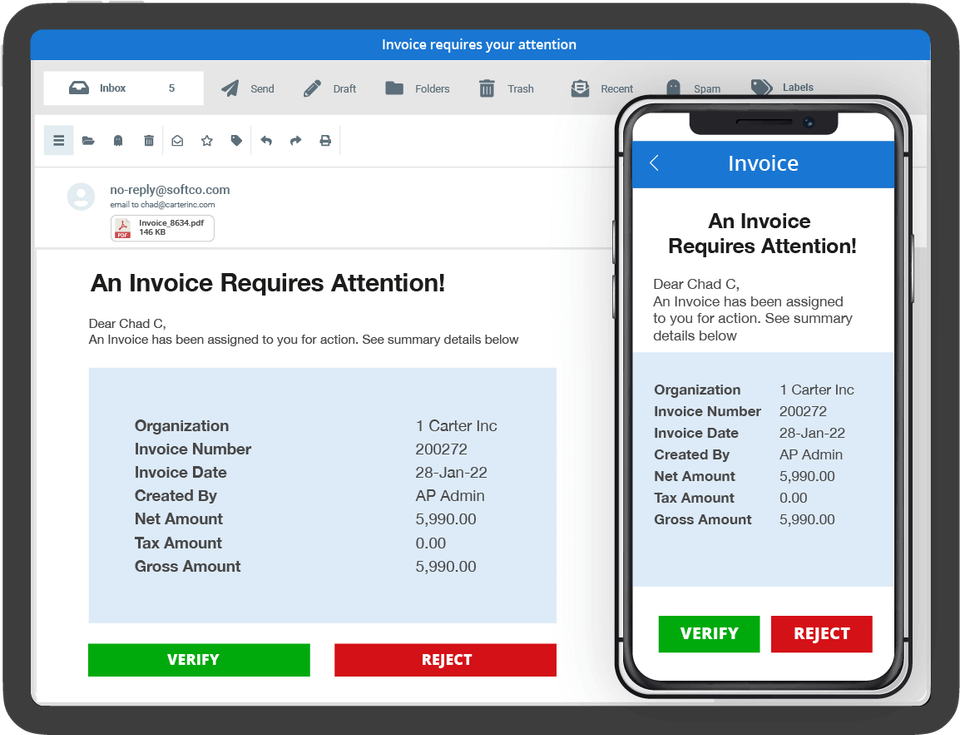Forward the email using the forward arrow

(295, 140)
